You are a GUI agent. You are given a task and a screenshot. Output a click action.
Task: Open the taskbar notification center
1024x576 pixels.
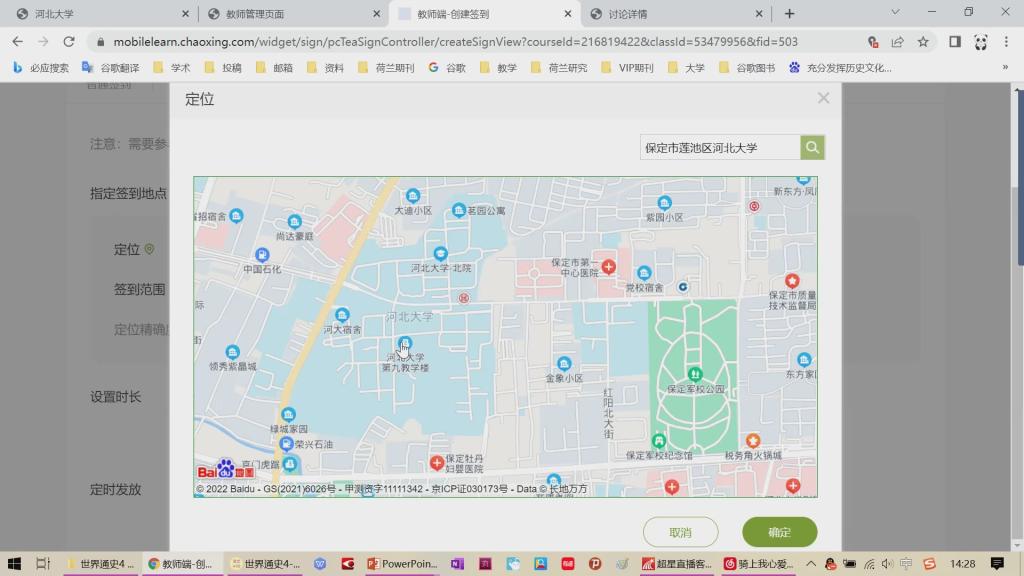coord(997,564)
